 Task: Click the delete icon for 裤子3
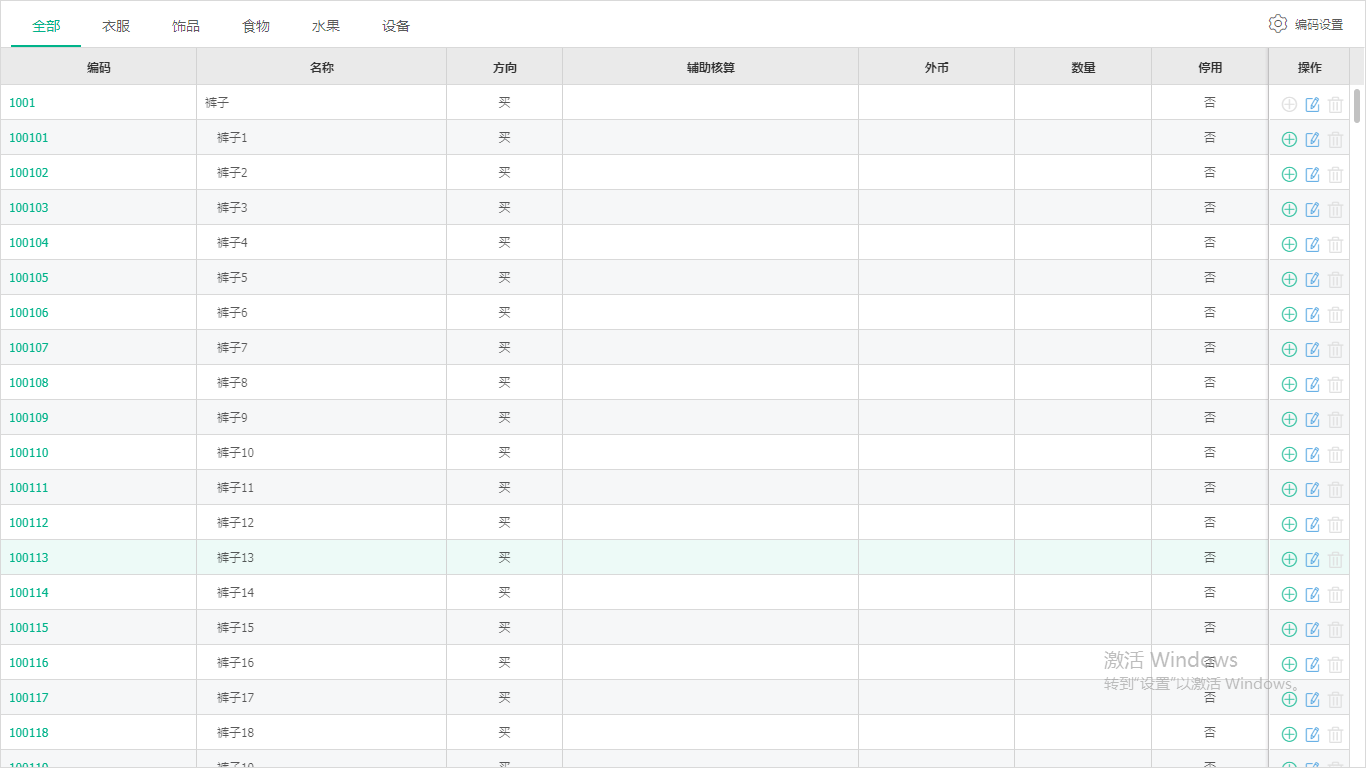point(1336,209)
